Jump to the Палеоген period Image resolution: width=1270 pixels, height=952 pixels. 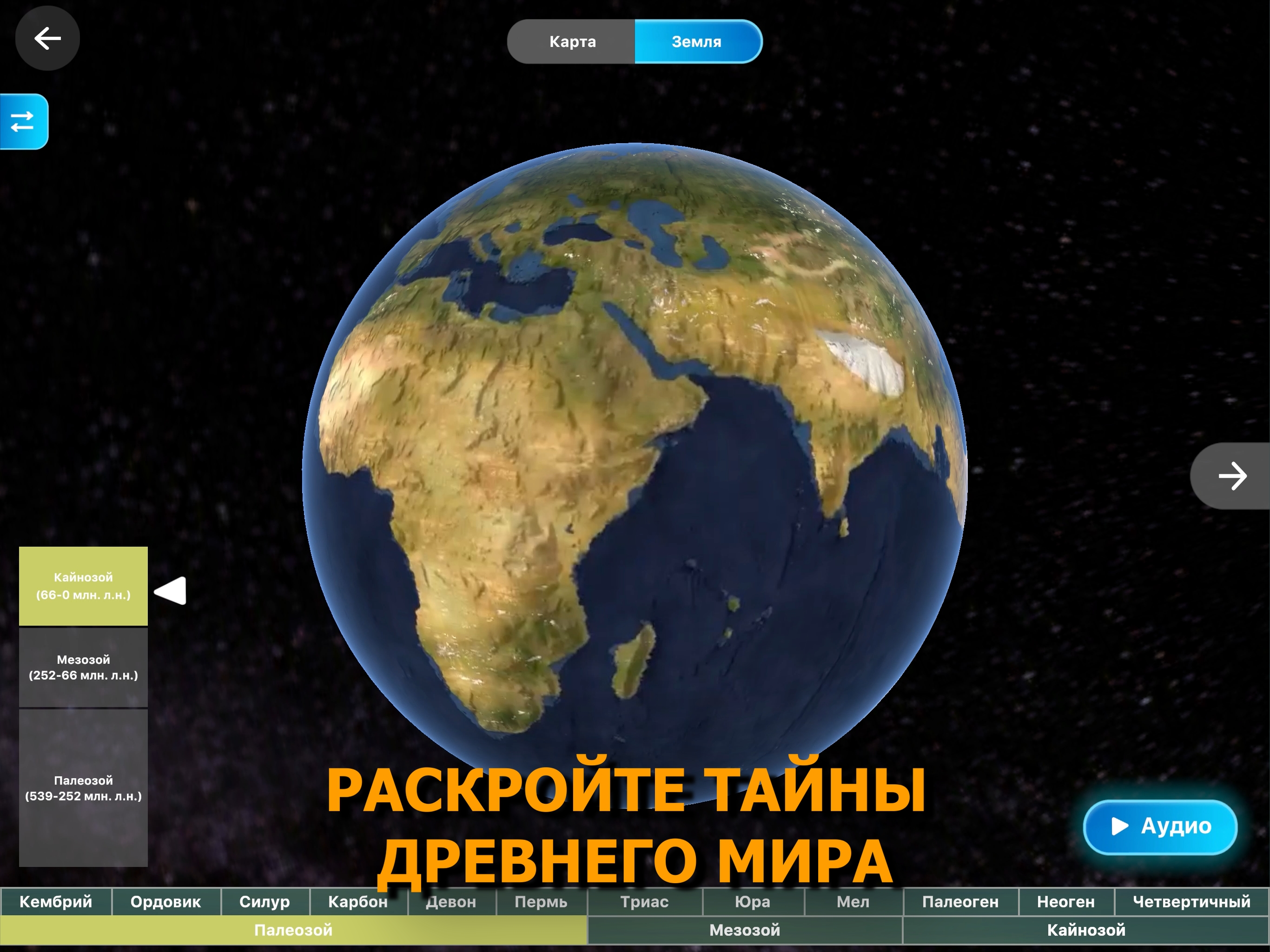[x=960, y=901]
